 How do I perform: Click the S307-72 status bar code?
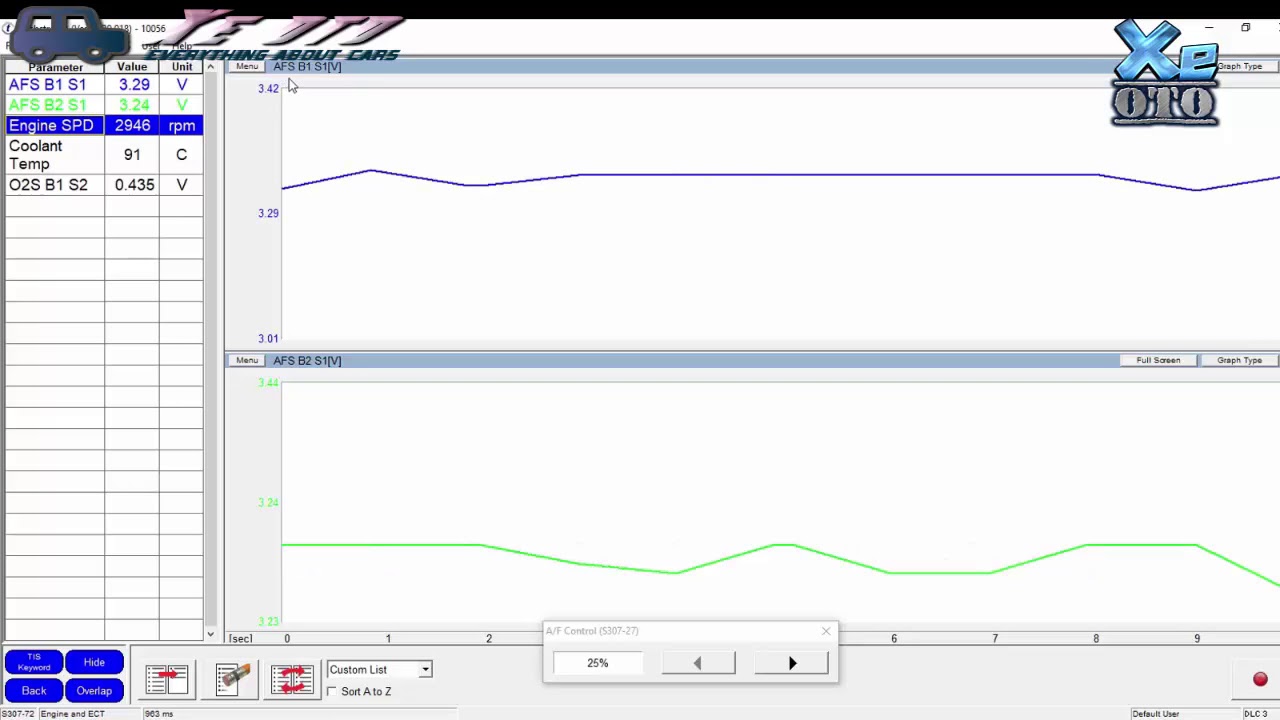click(x=18, y=714)
